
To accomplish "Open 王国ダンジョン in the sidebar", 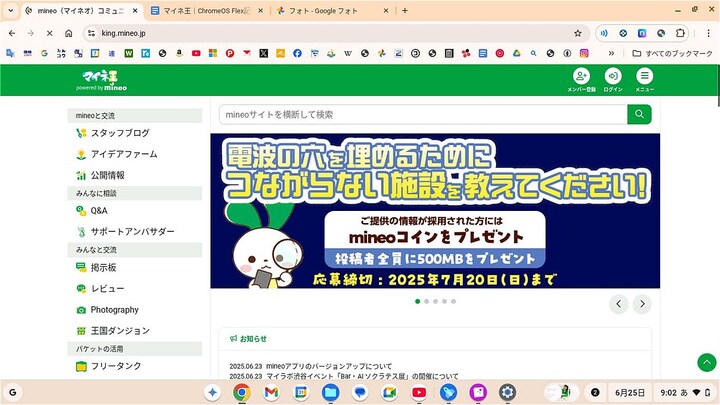I will pyautogui.click(x=113, y=331).
